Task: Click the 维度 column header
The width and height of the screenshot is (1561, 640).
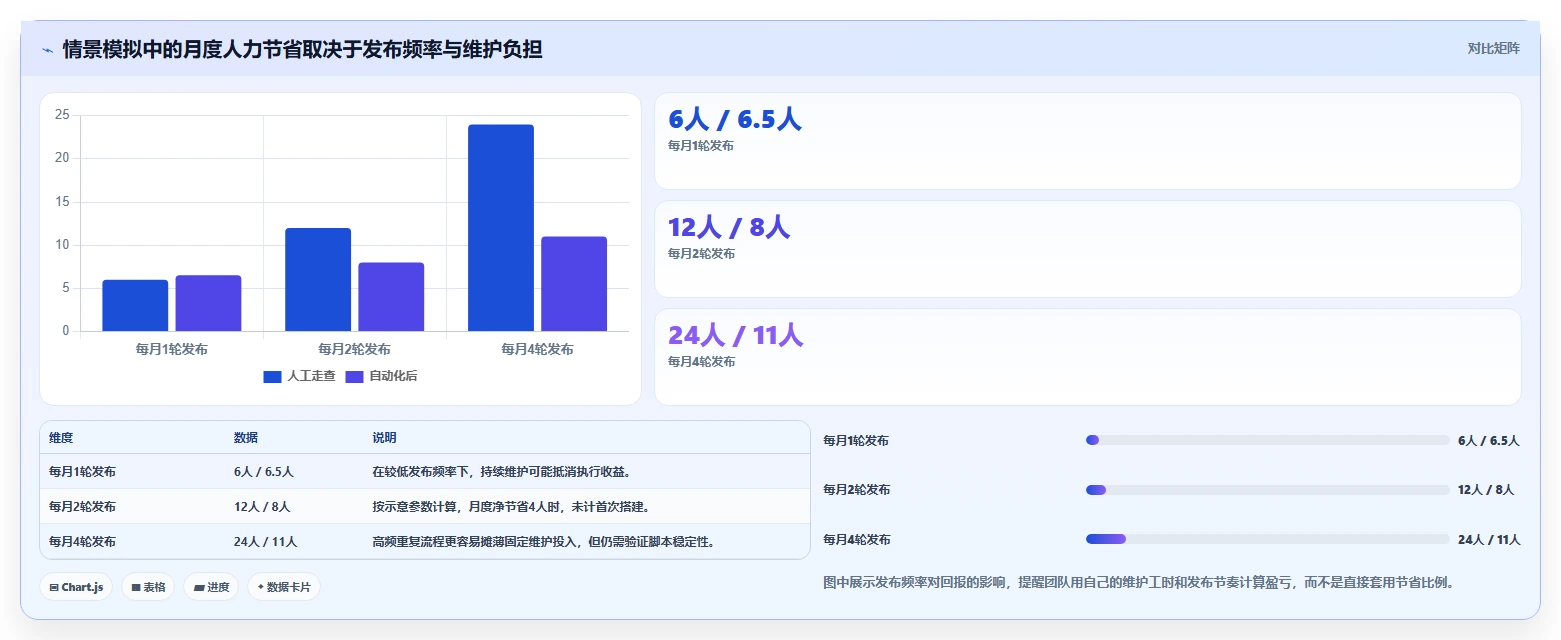Action: click(61, 438)
